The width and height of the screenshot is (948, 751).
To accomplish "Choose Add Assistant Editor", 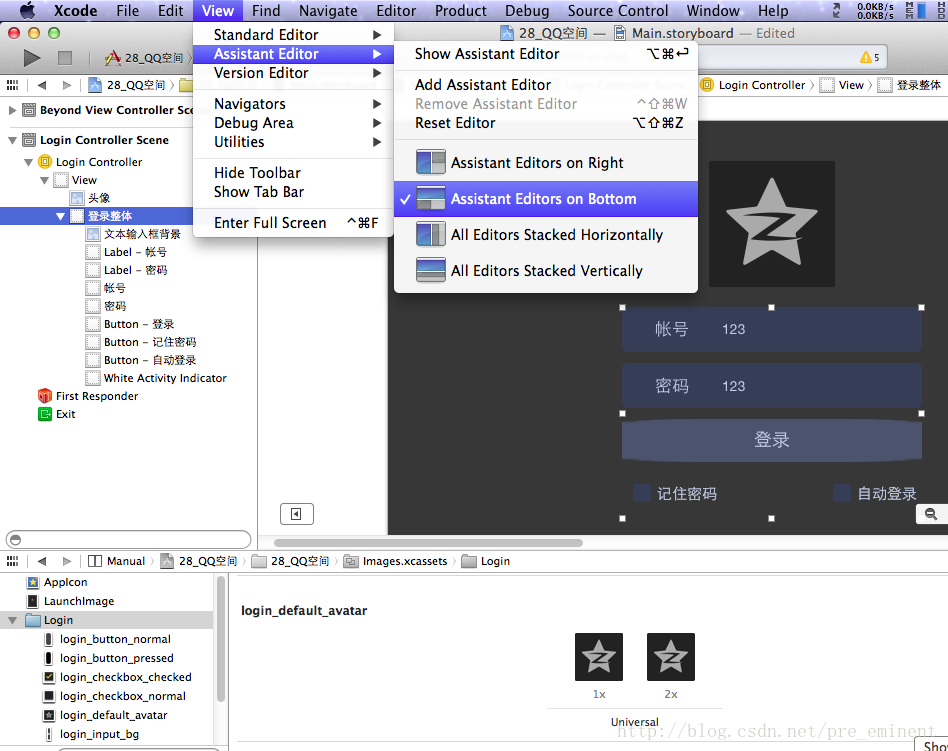I will tap(545, 85).
